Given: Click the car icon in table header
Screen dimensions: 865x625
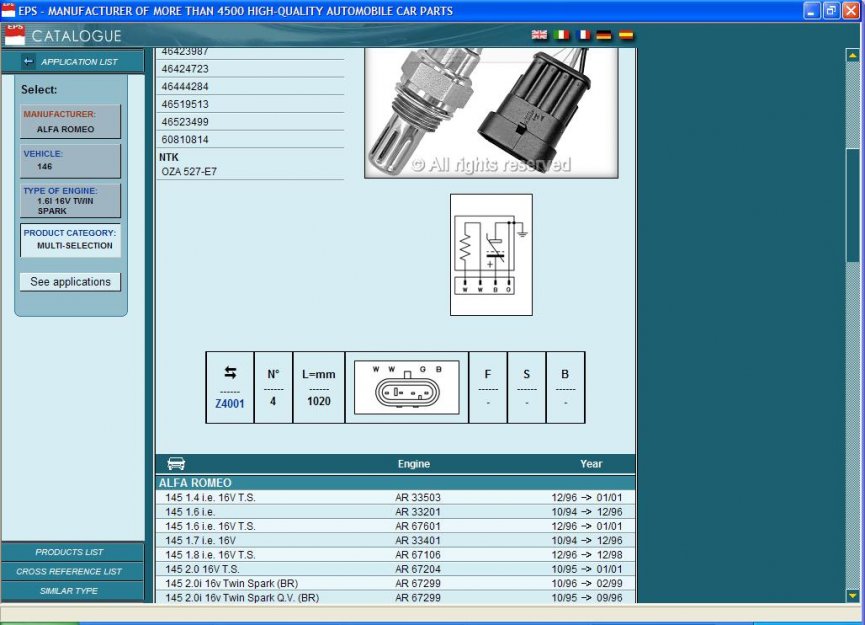Looking at the screenshot, I should [x=176, y=464].
